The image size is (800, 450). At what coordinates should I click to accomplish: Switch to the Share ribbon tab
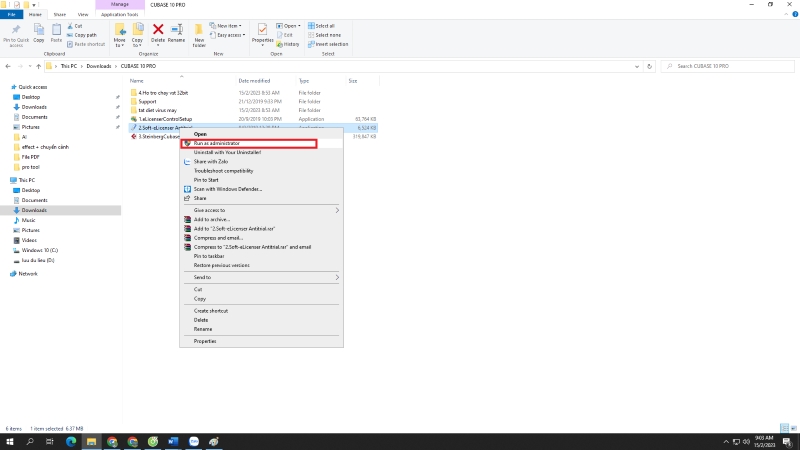59,15
